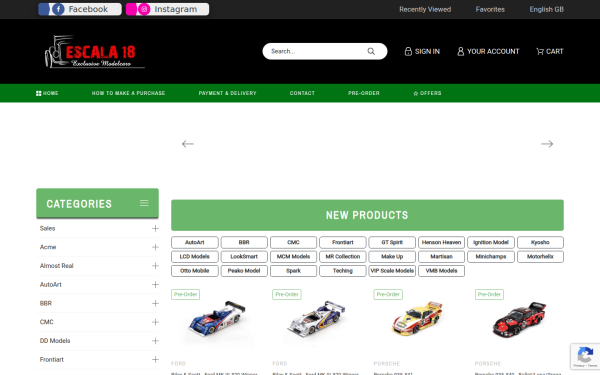Open How To Make A Purchase page
600x375 pixels.
pyautogui.click(x=128, y=93)
